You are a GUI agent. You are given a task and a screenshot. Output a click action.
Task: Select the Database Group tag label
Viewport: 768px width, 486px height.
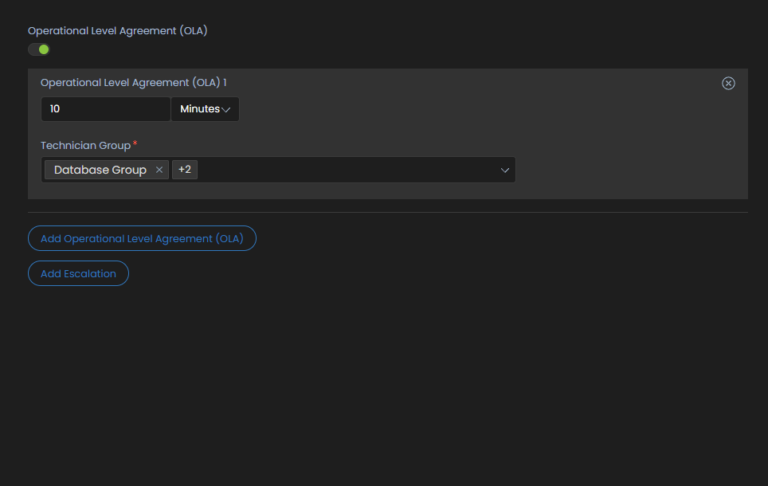(x=100, y=170)
